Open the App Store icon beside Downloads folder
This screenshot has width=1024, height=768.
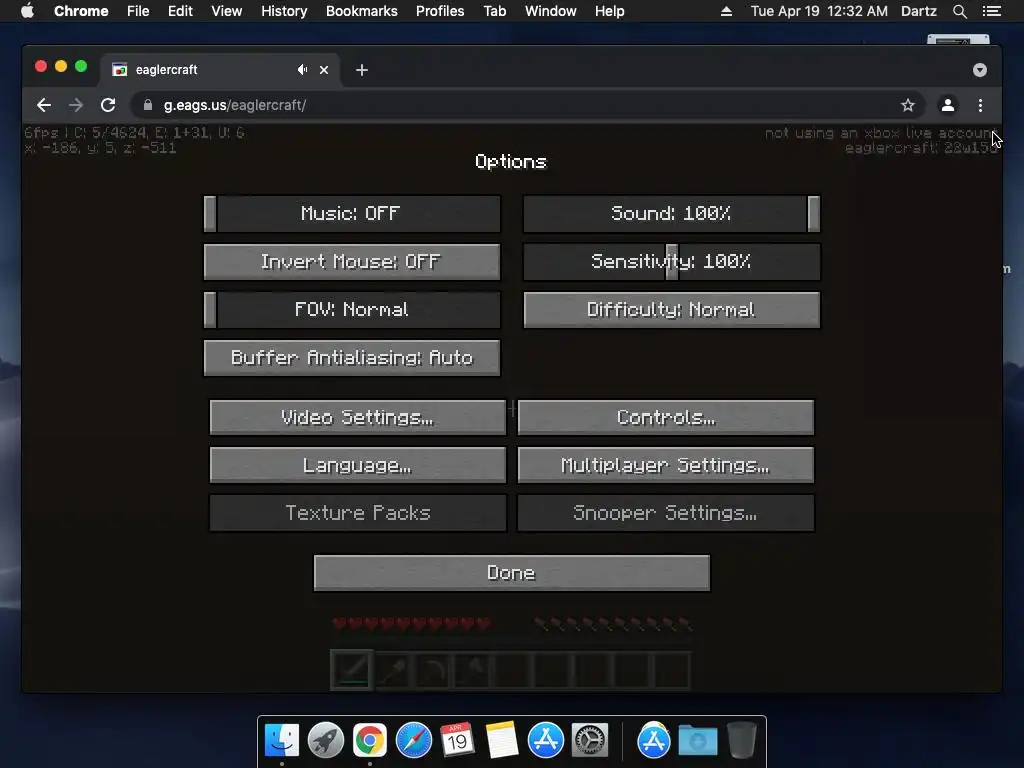coord(654,740)
